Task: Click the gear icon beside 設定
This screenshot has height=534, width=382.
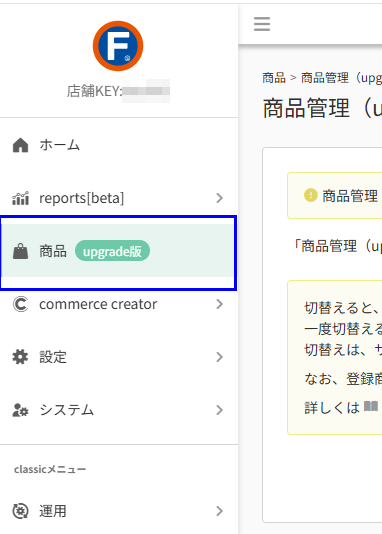Action: (x=20, y=357)
